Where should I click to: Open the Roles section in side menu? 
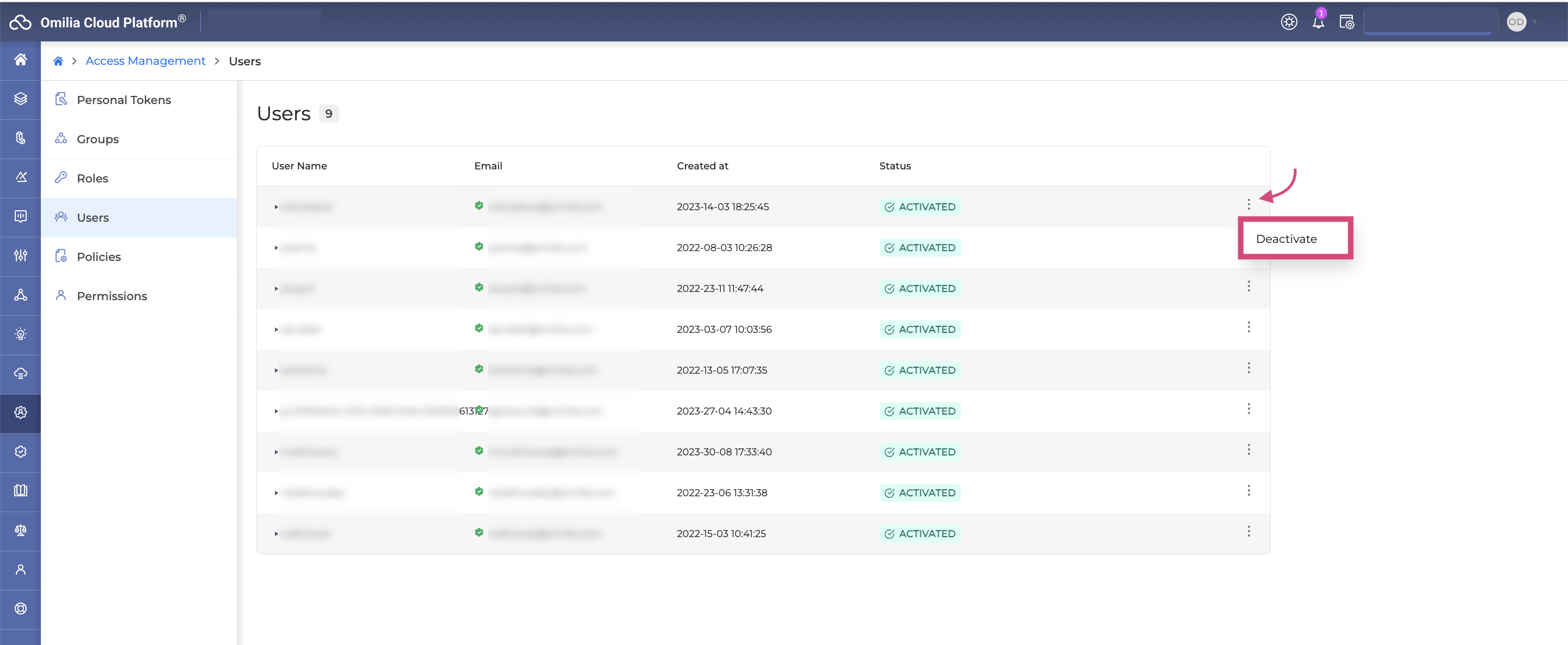(93, 179)
